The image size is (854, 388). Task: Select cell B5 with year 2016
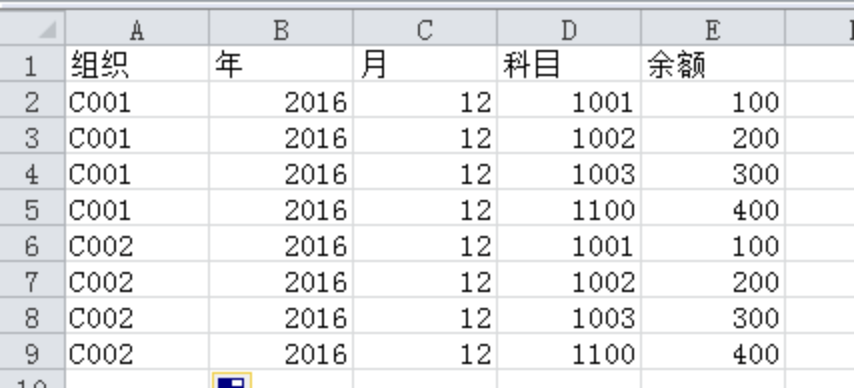(x=281, y=208)
